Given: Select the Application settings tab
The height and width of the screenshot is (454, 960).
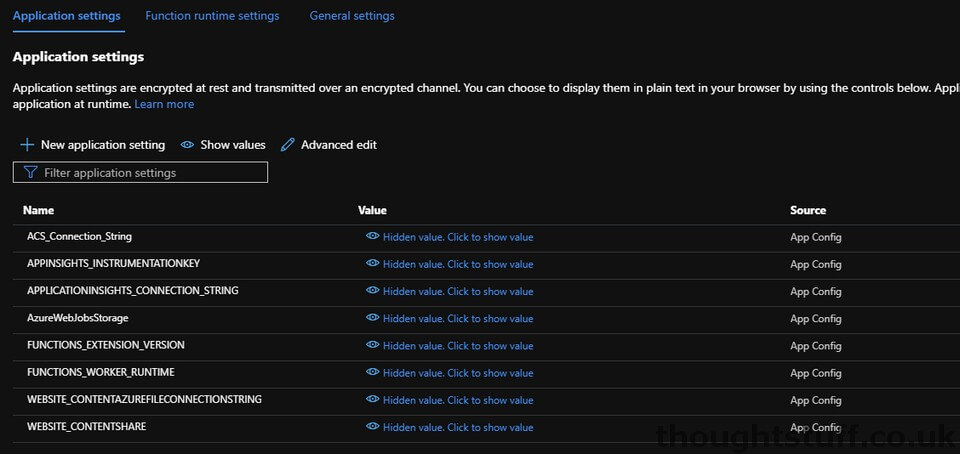Looking at the screenshot, I should [67, 16].
